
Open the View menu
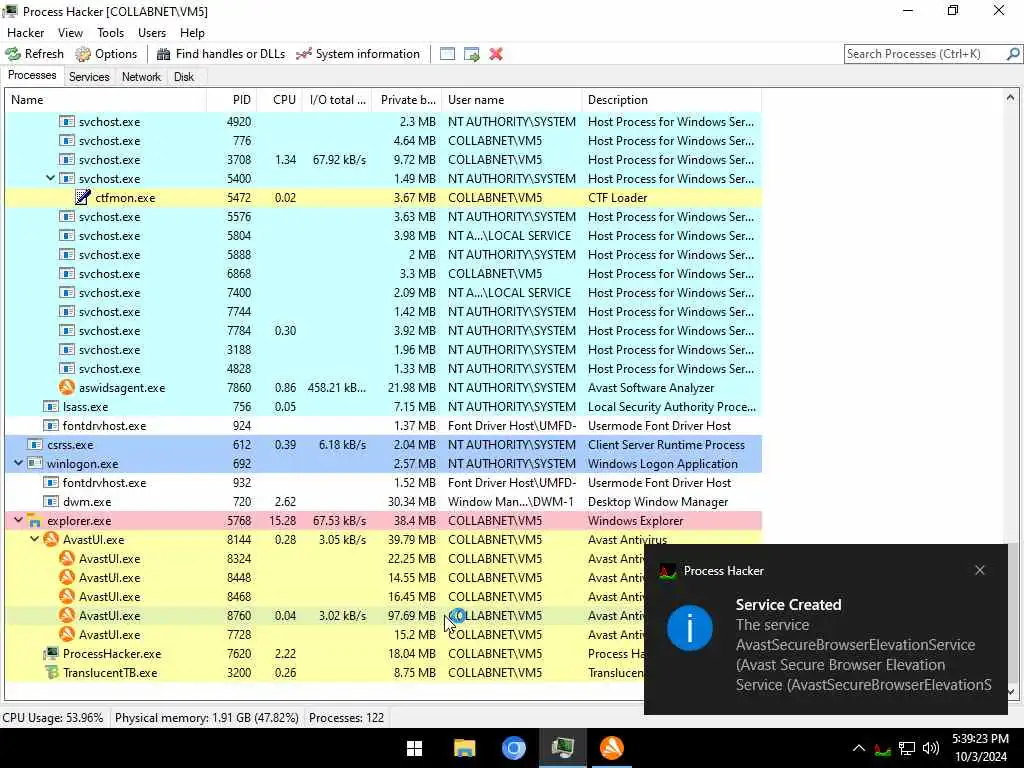coord(70,33)
